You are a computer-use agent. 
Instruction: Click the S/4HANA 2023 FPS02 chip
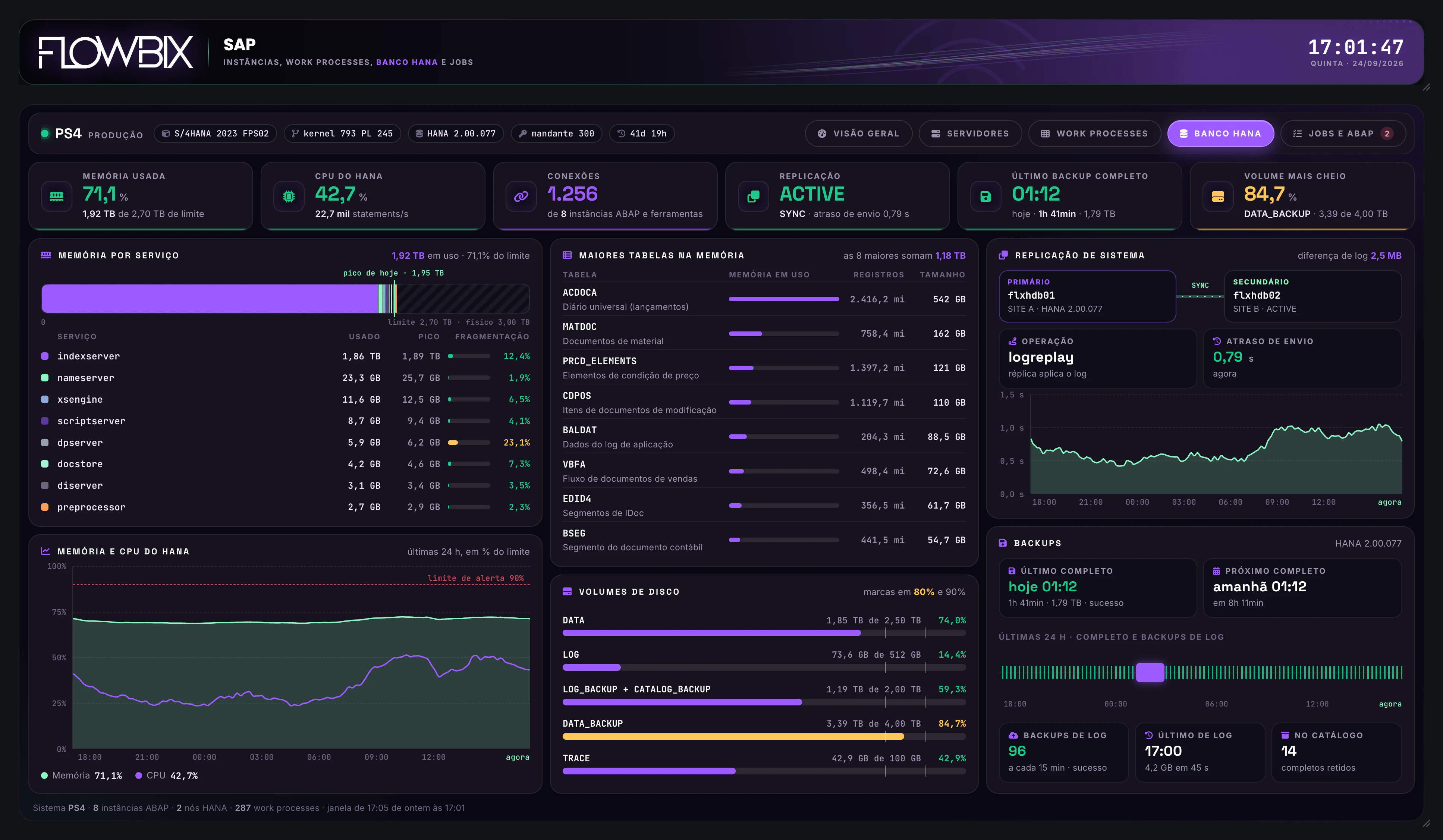[215, 133]
